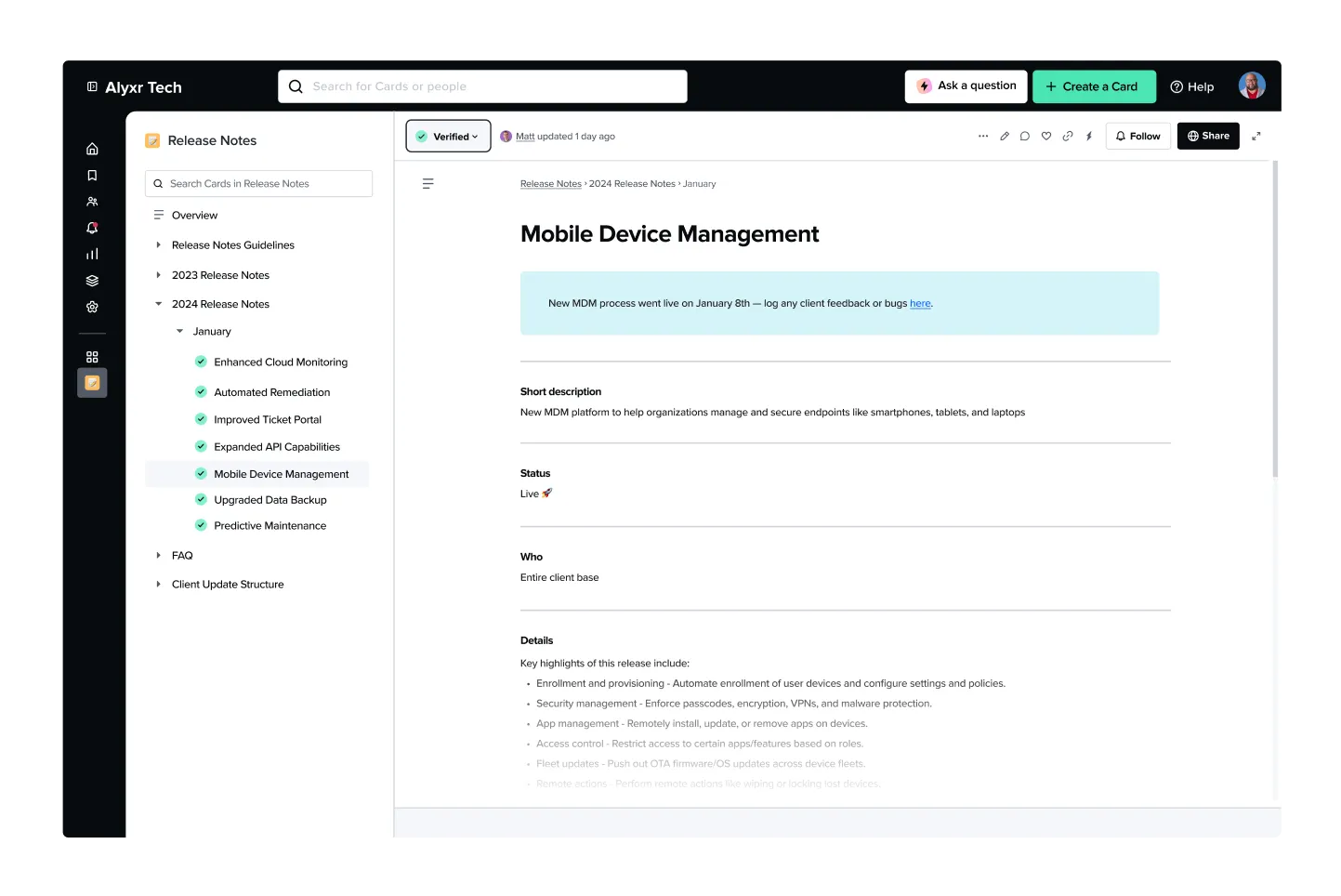Click the Search Cards in Release Notes field

point(258,183)
